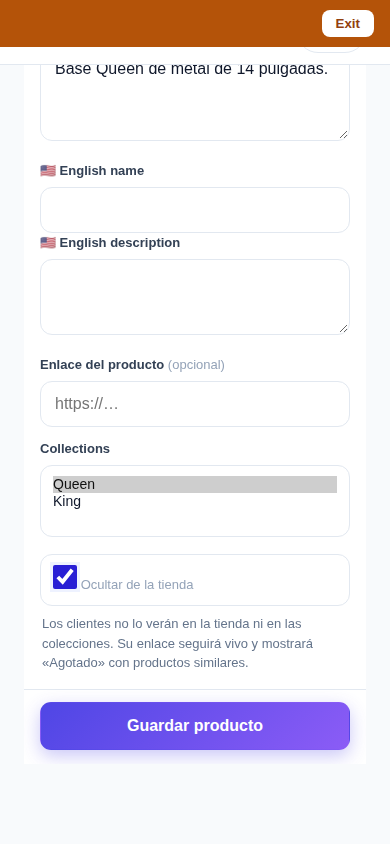Save with Guardar producto button
The image size is (390, 844).
click(195, 726)
